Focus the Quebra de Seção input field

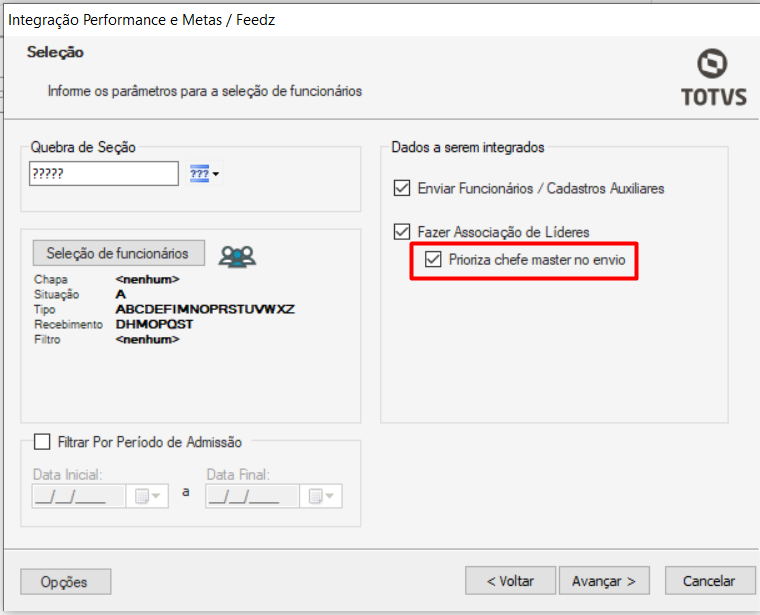pyautogui.click(x=104, y=173)
